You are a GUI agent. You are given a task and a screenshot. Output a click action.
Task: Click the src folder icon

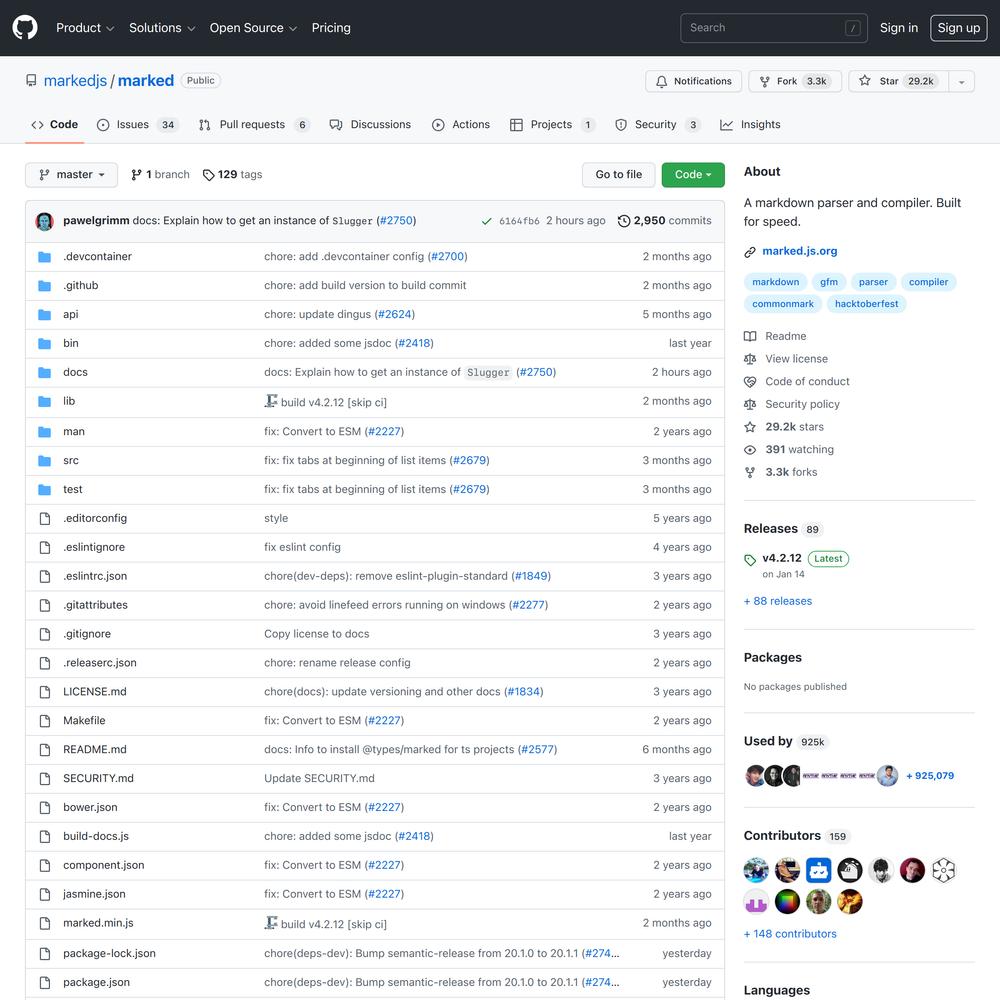45,460
